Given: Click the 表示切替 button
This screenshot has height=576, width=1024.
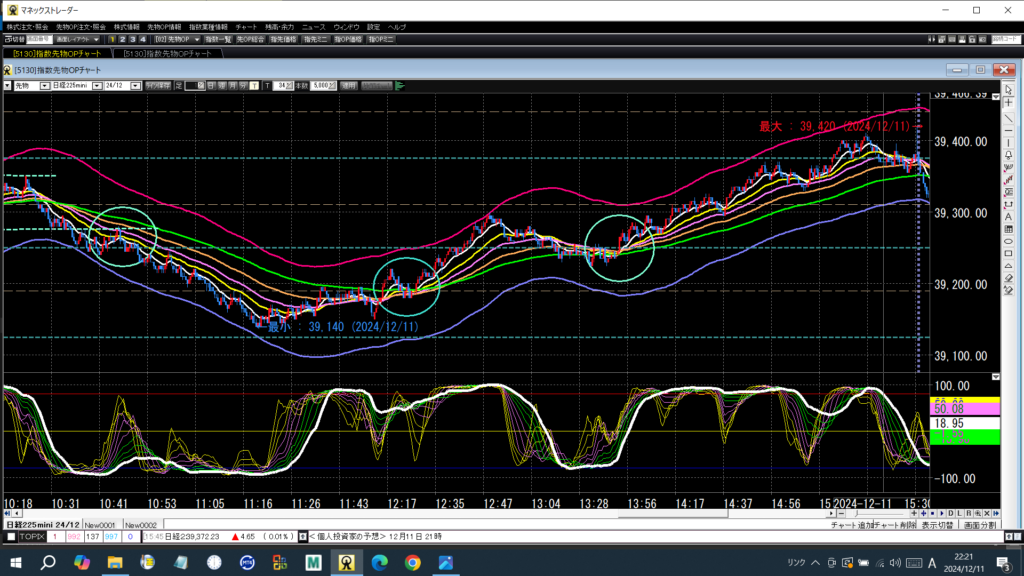Looking at the screenshot, I should click(936, 525).
